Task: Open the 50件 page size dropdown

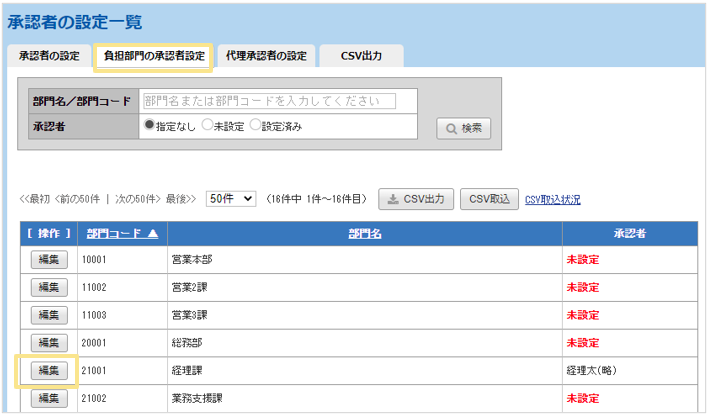Action: [231, 199]
